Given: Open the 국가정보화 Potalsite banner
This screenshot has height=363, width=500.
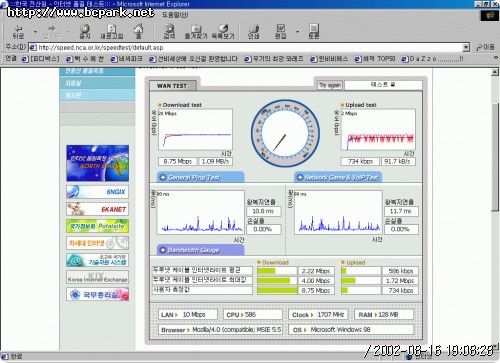Looking at the screenshot, I should [97, 226].
